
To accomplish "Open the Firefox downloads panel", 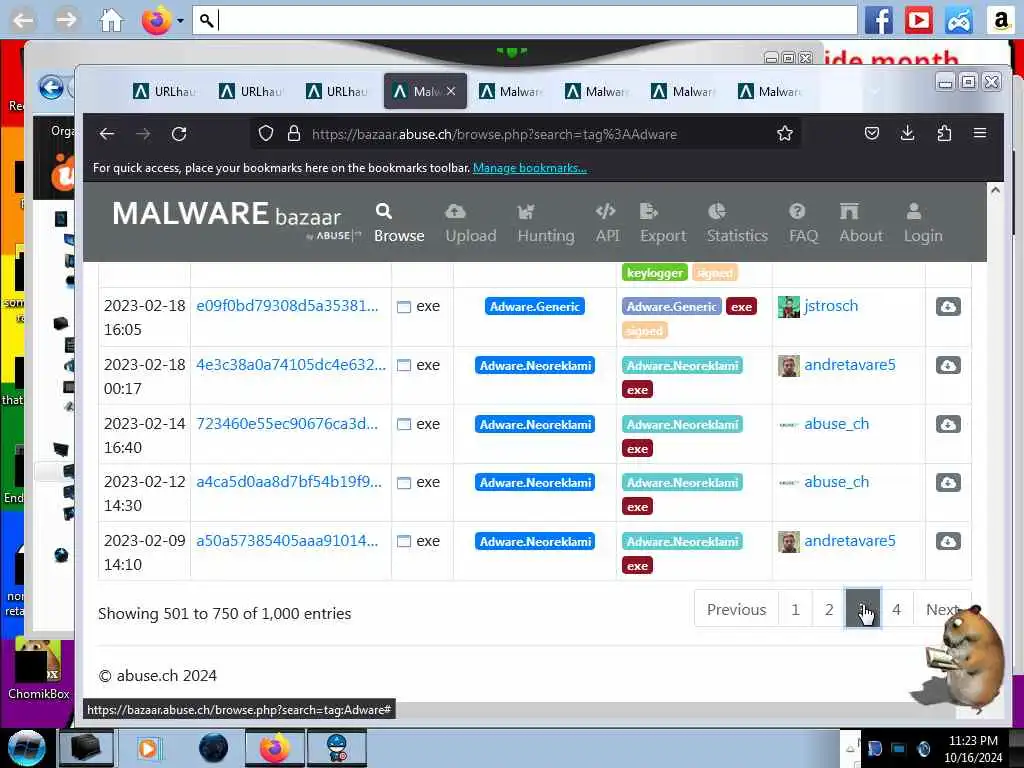I will point(908,134).
